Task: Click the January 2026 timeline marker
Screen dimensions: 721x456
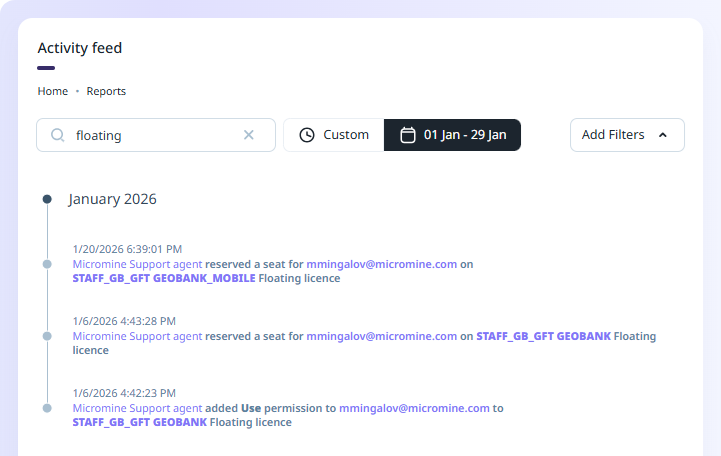Action: coord(47,199)
